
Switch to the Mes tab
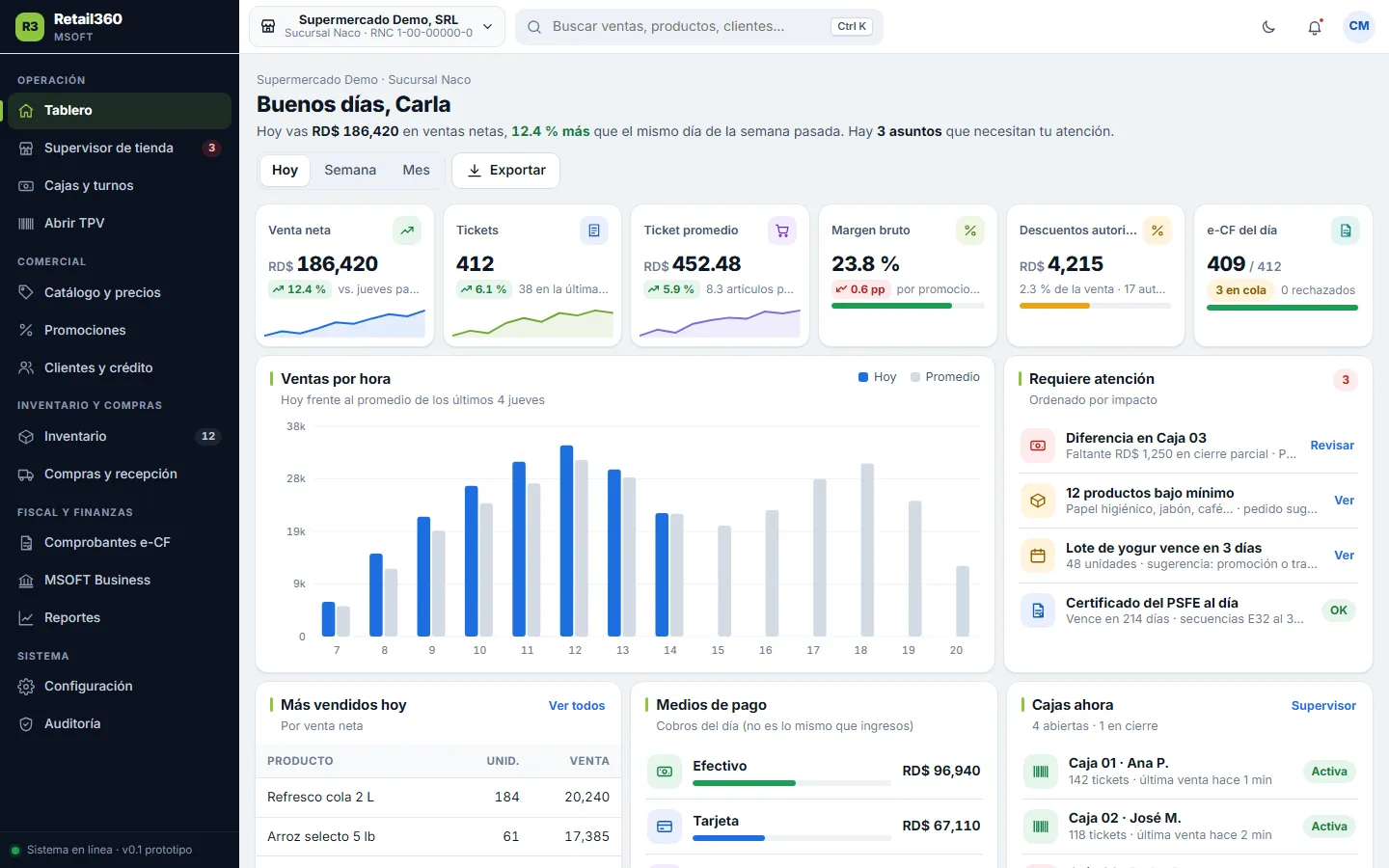pyautogui.click(x=417, y=171)
